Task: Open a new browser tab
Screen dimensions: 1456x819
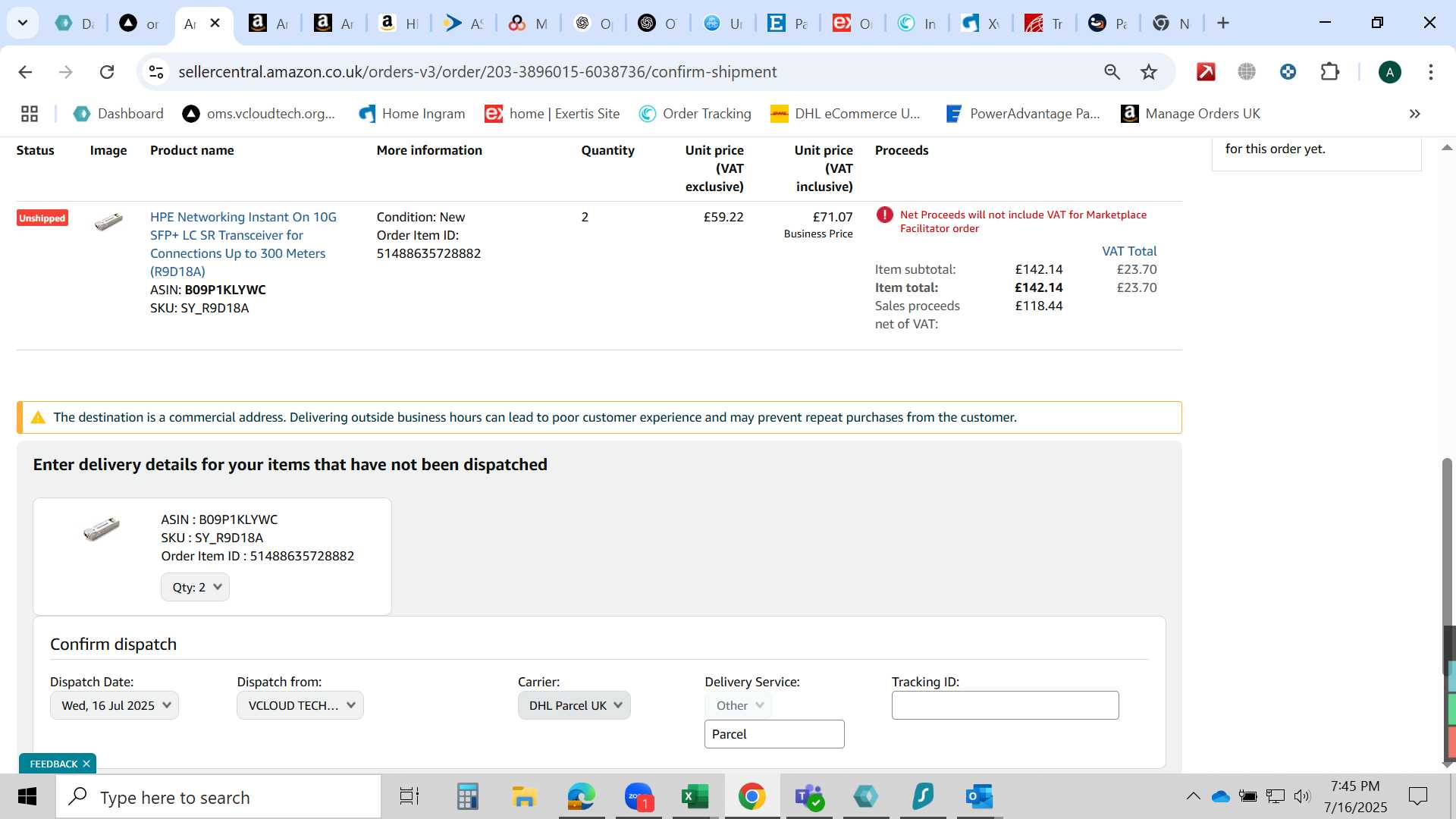Action: pyautogui.click(x=1222, y=24)
